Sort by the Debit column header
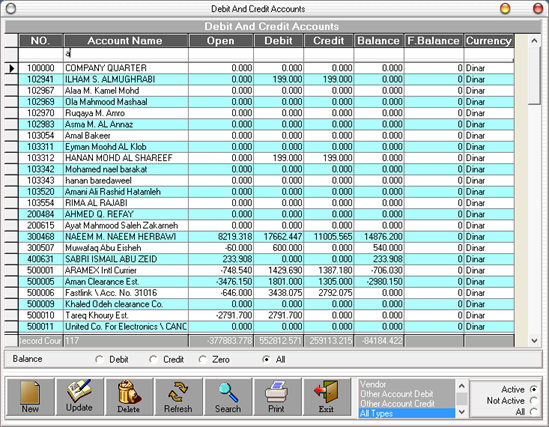 [x=278, y=41]
